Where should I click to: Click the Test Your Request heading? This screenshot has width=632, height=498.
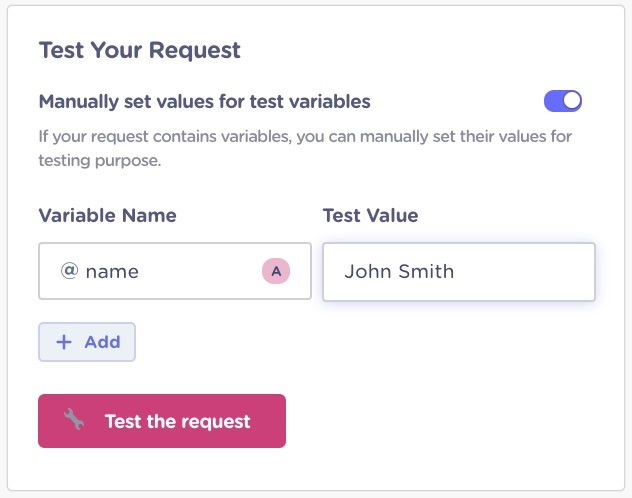point(139,50)
